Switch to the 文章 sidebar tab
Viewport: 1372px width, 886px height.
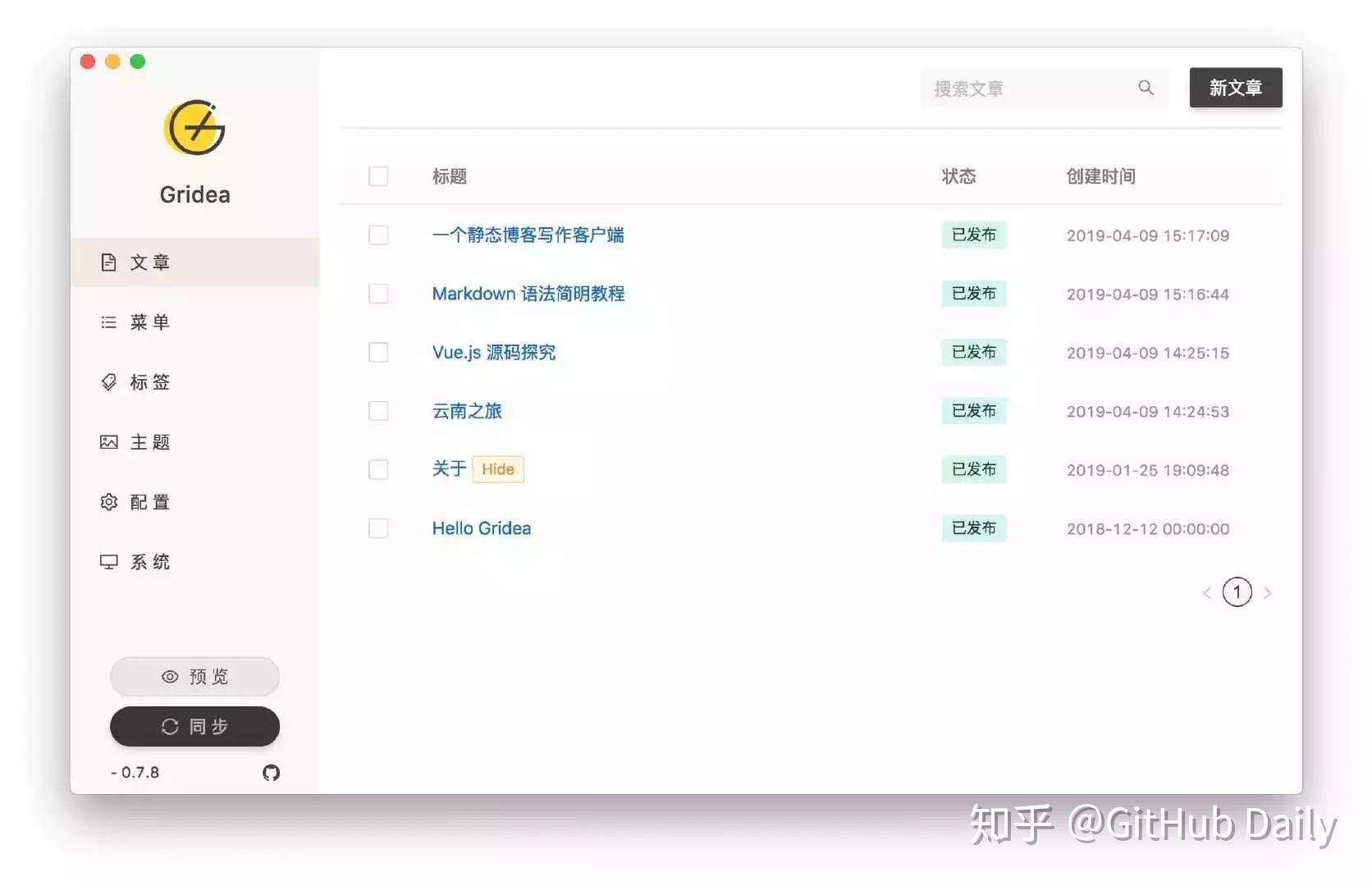149,262
